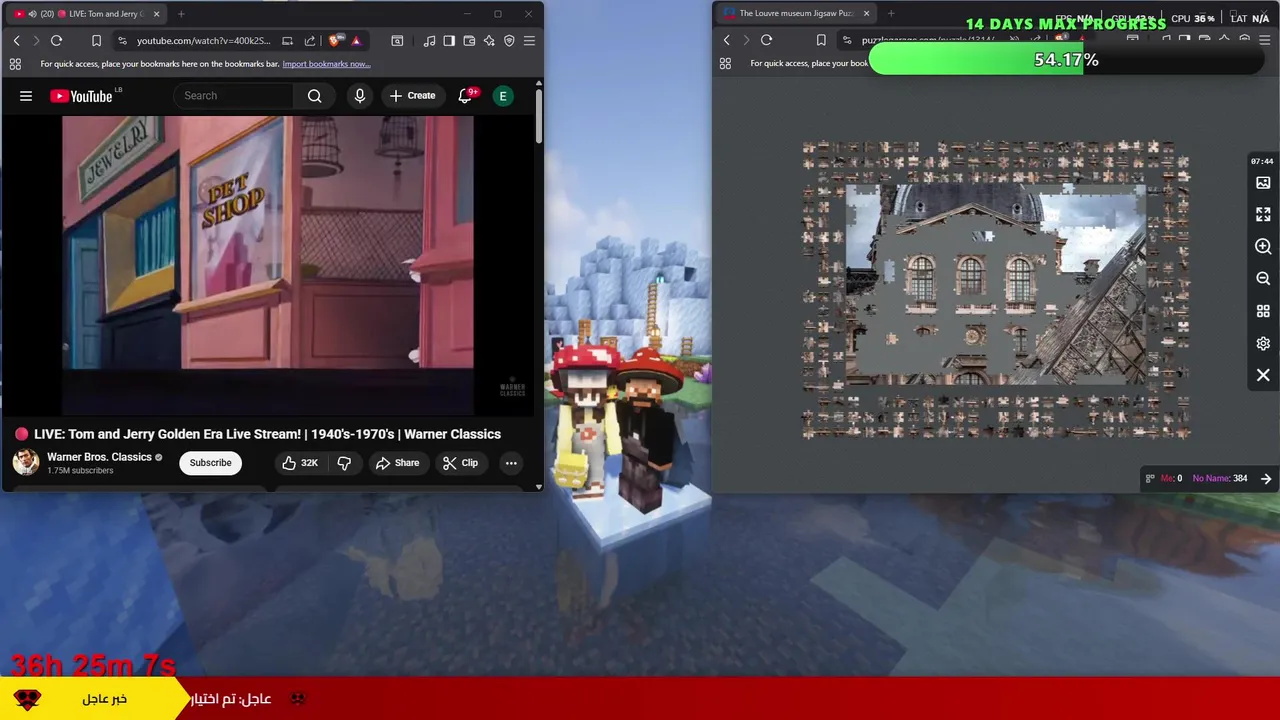The width and height of the screenshot is (1280, 720).
Task: Click Import bookmarks now link
Action: (x=326, y=64)
